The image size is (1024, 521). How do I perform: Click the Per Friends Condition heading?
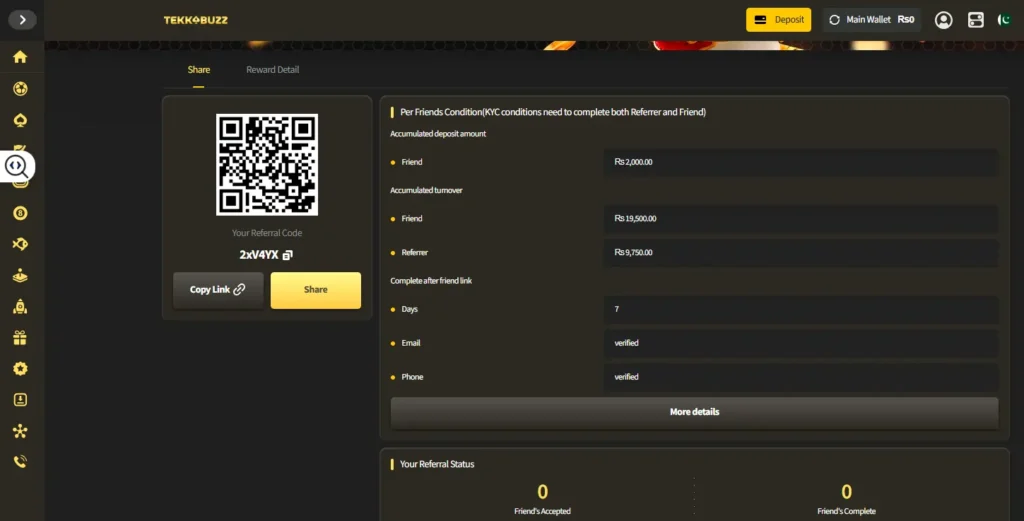pos(552,112)
